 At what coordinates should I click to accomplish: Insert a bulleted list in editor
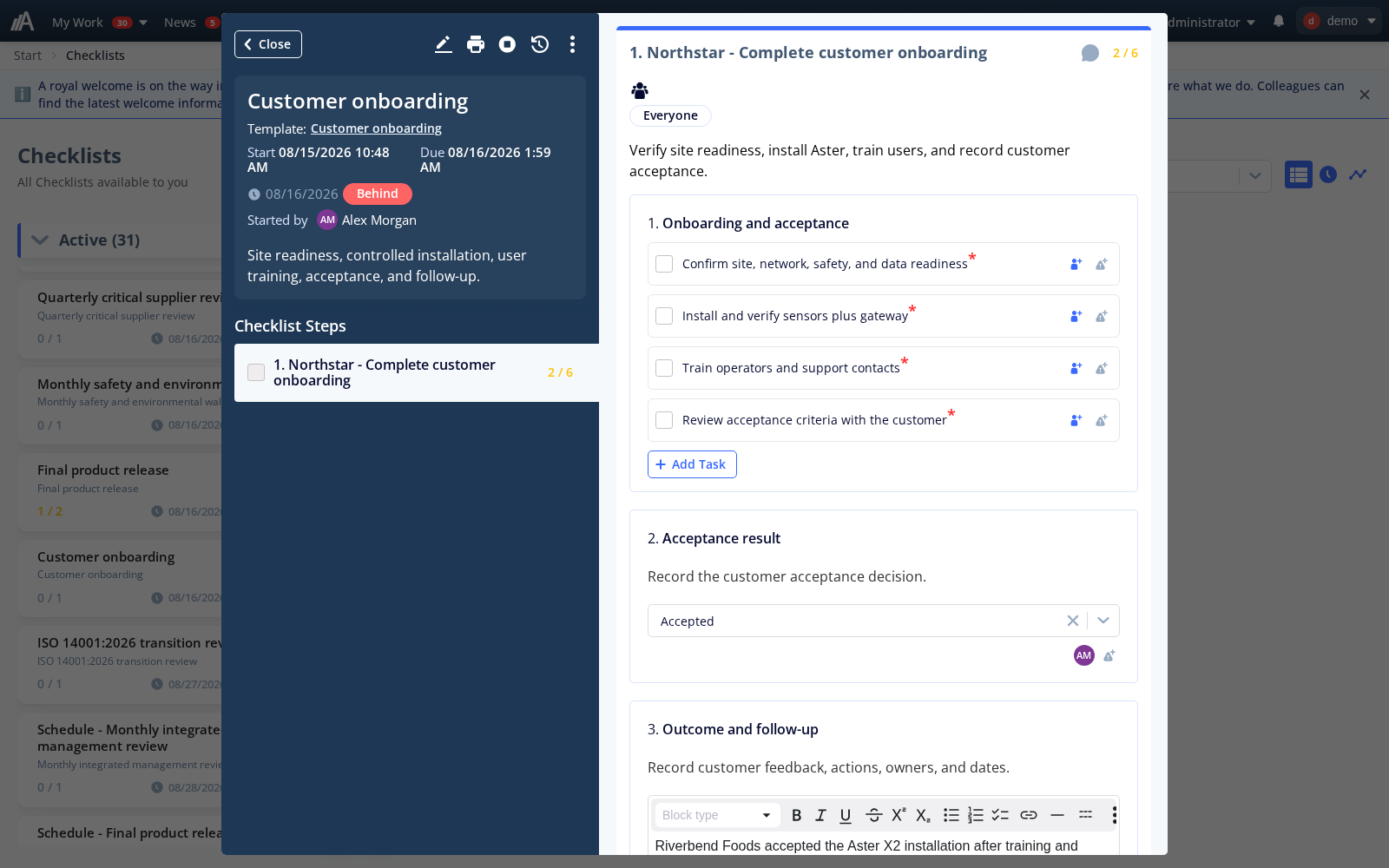[951, 815]
